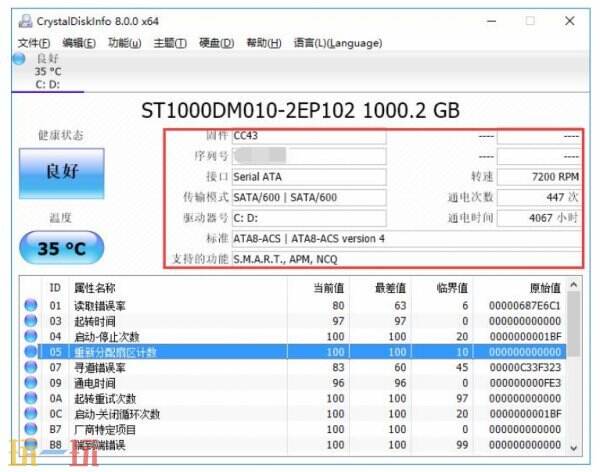600x472 pixels.
Task: Click the S.M.A.R.T., APM, NCQ features field
Action: [x=406, y=259]
